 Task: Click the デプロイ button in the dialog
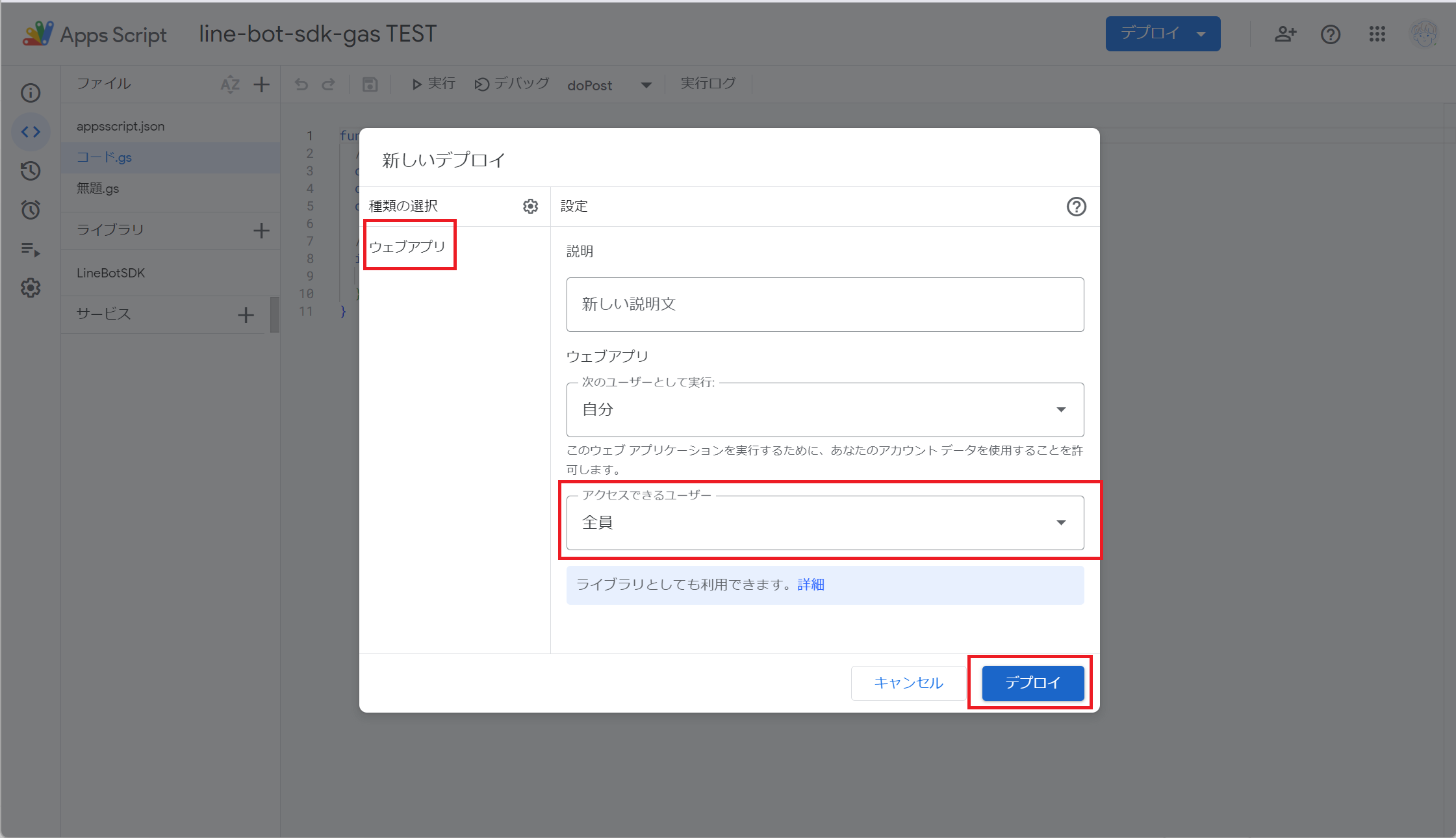pyautogui.click(x=1031, y=683)
